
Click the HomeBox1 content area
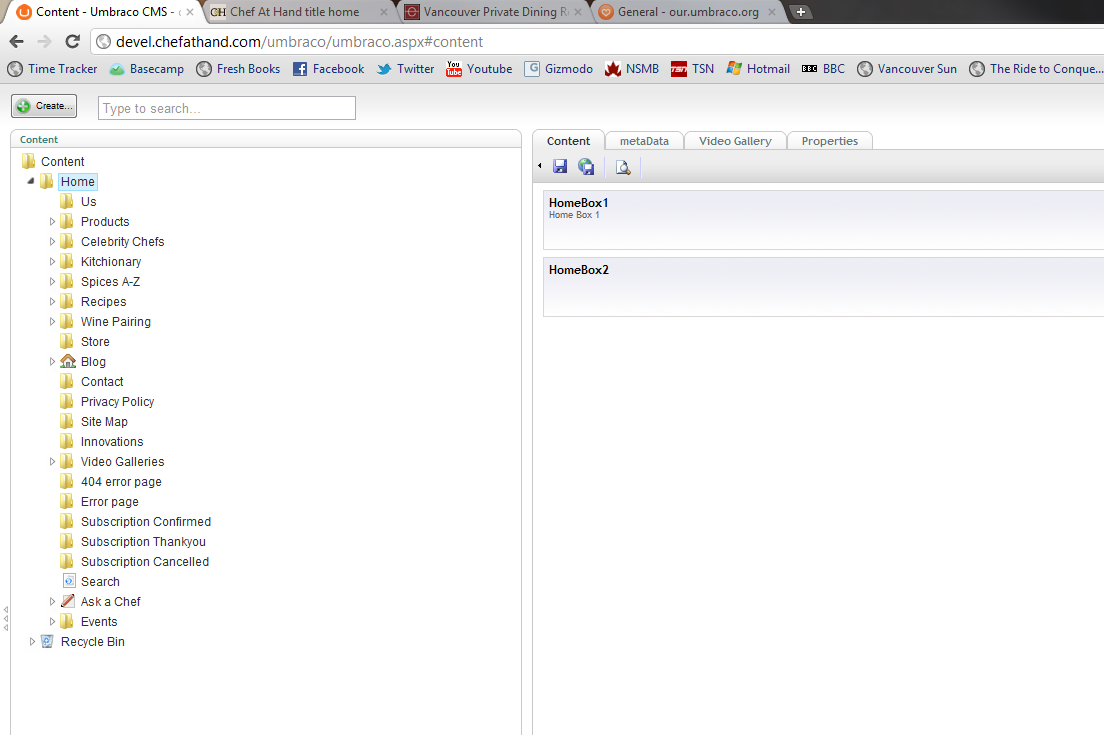pos(823,220)
